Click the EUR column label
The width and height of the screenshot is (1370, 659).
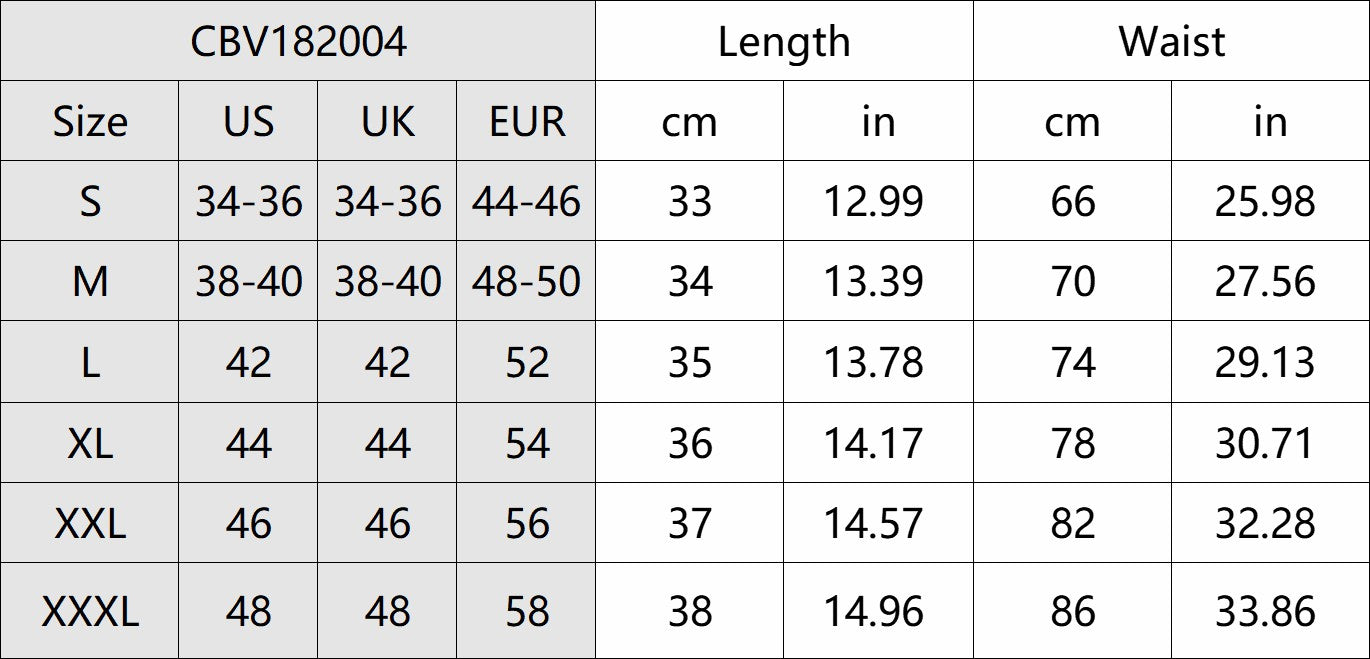pyautogui.click(x=526, y=122)
